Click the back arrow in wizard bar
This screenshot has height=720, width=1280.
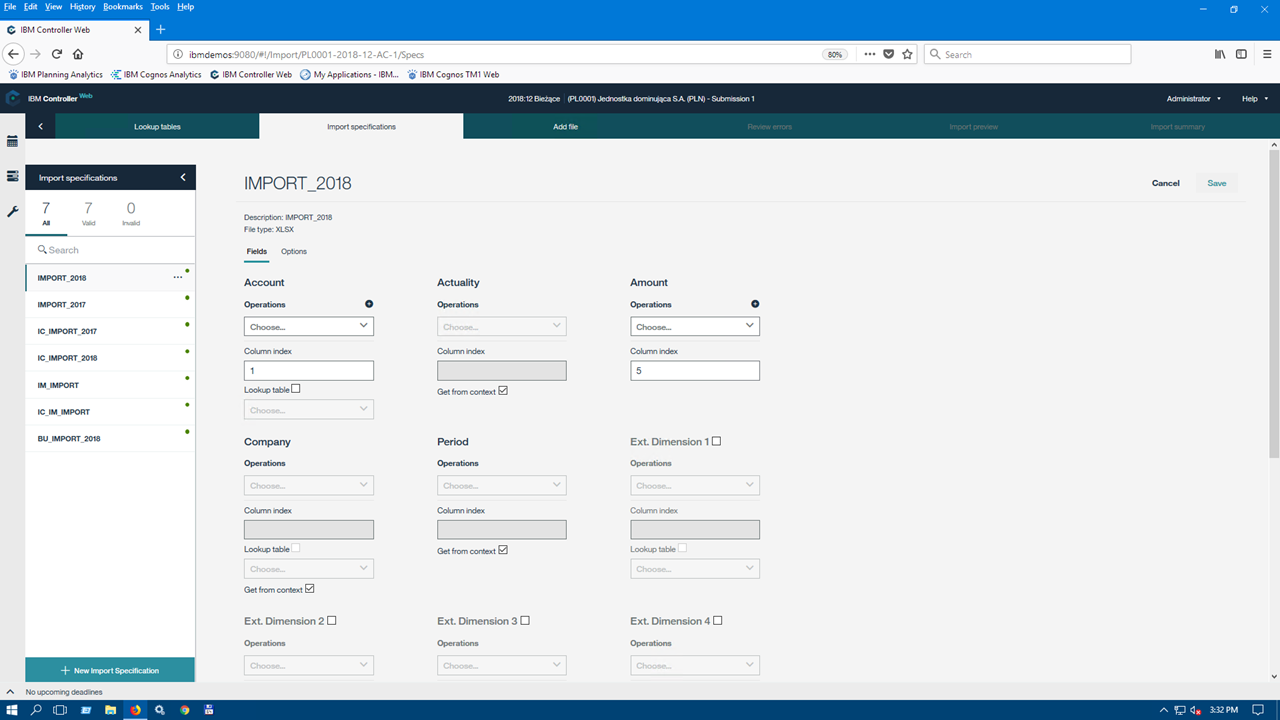pyautogui.click(x=40, y=127)
